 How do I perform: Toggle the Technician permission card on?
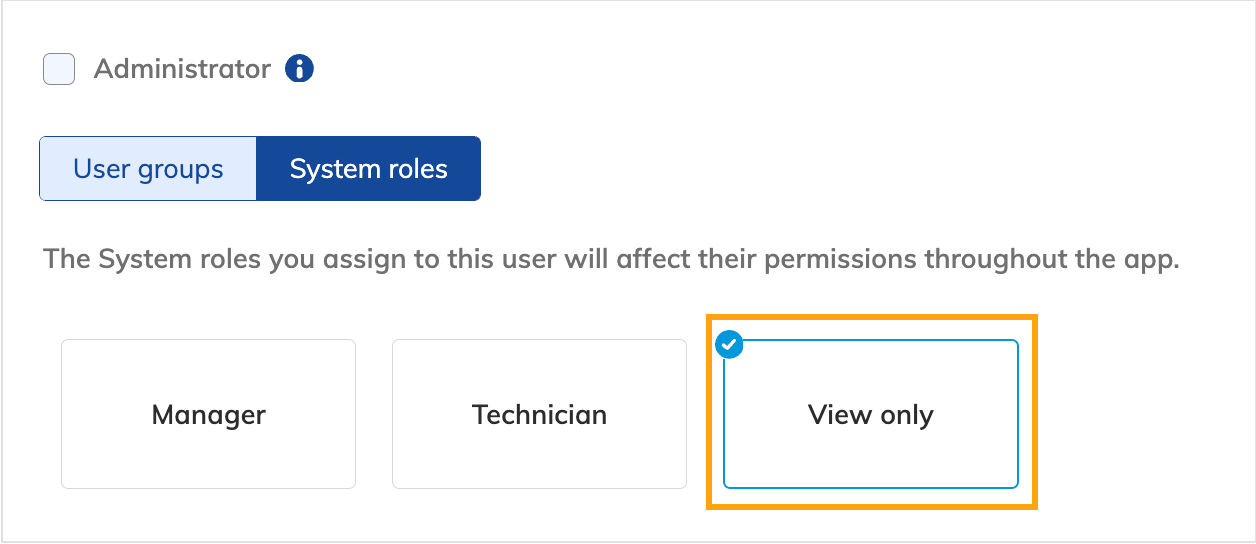click(539, 440)
